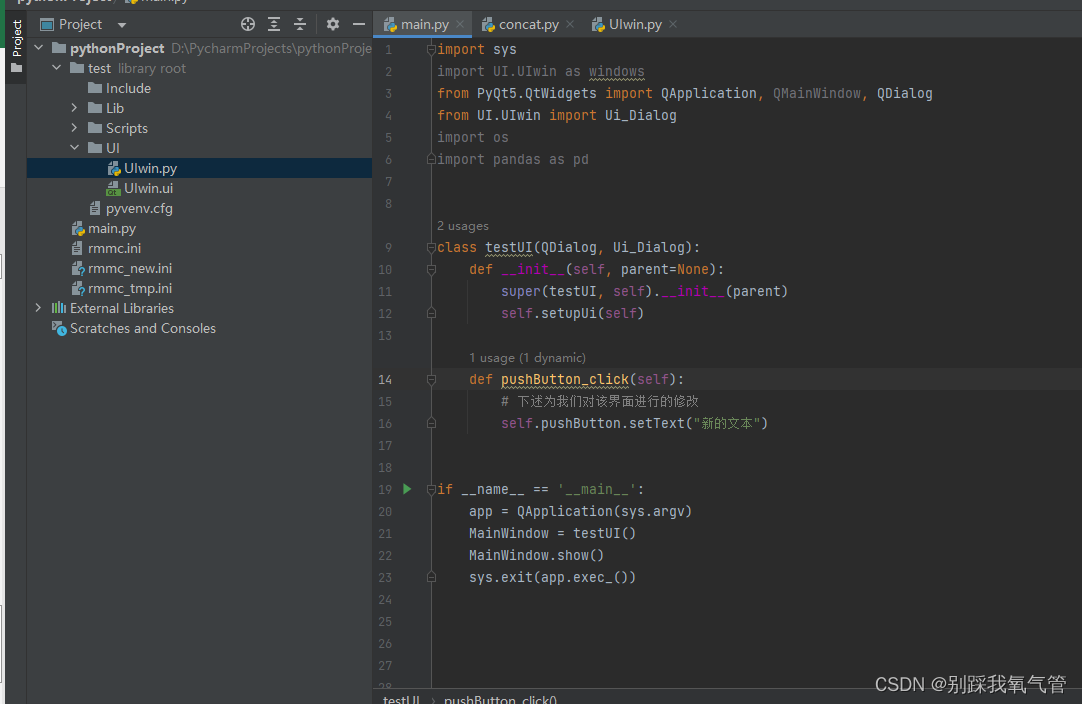This screenshot has width=1082, height=704.
Task: Click the Chinese comment on line 15
Action: [600, 401]
